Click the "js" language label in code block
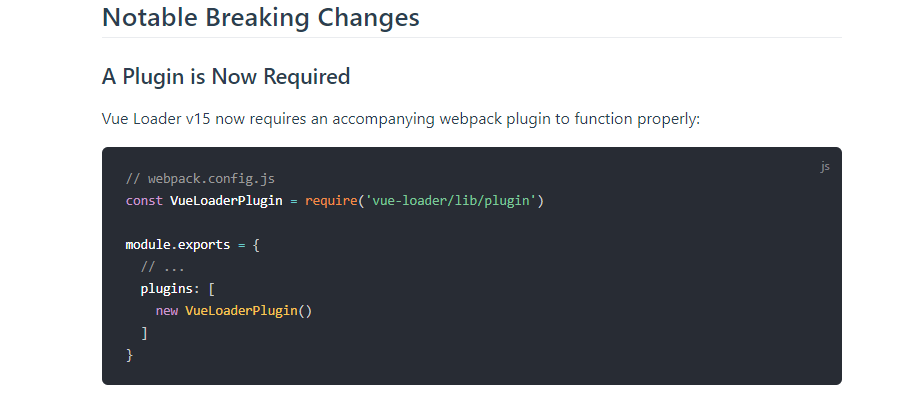916x410 pixels. pos(825,167)
